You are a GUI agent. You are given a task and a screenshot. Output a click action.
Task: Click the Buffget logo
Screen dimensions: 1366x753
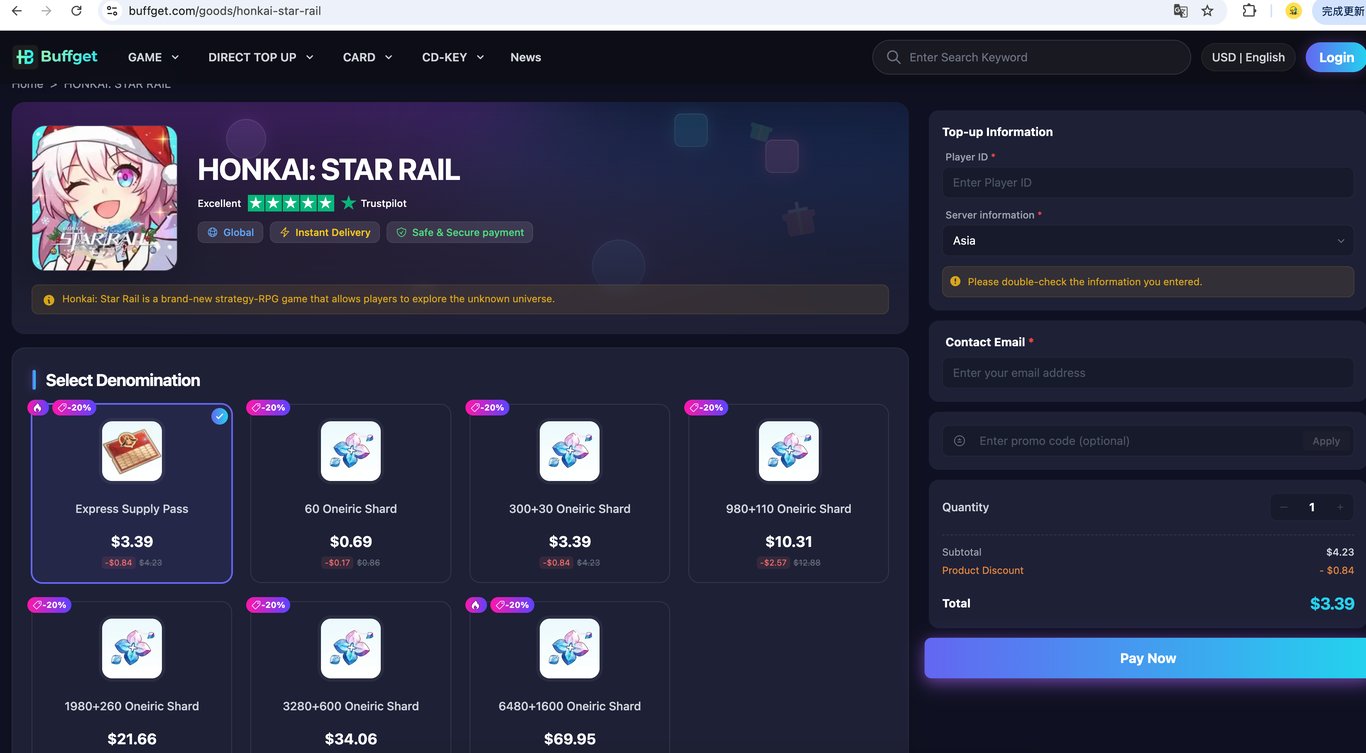(56, 57)
